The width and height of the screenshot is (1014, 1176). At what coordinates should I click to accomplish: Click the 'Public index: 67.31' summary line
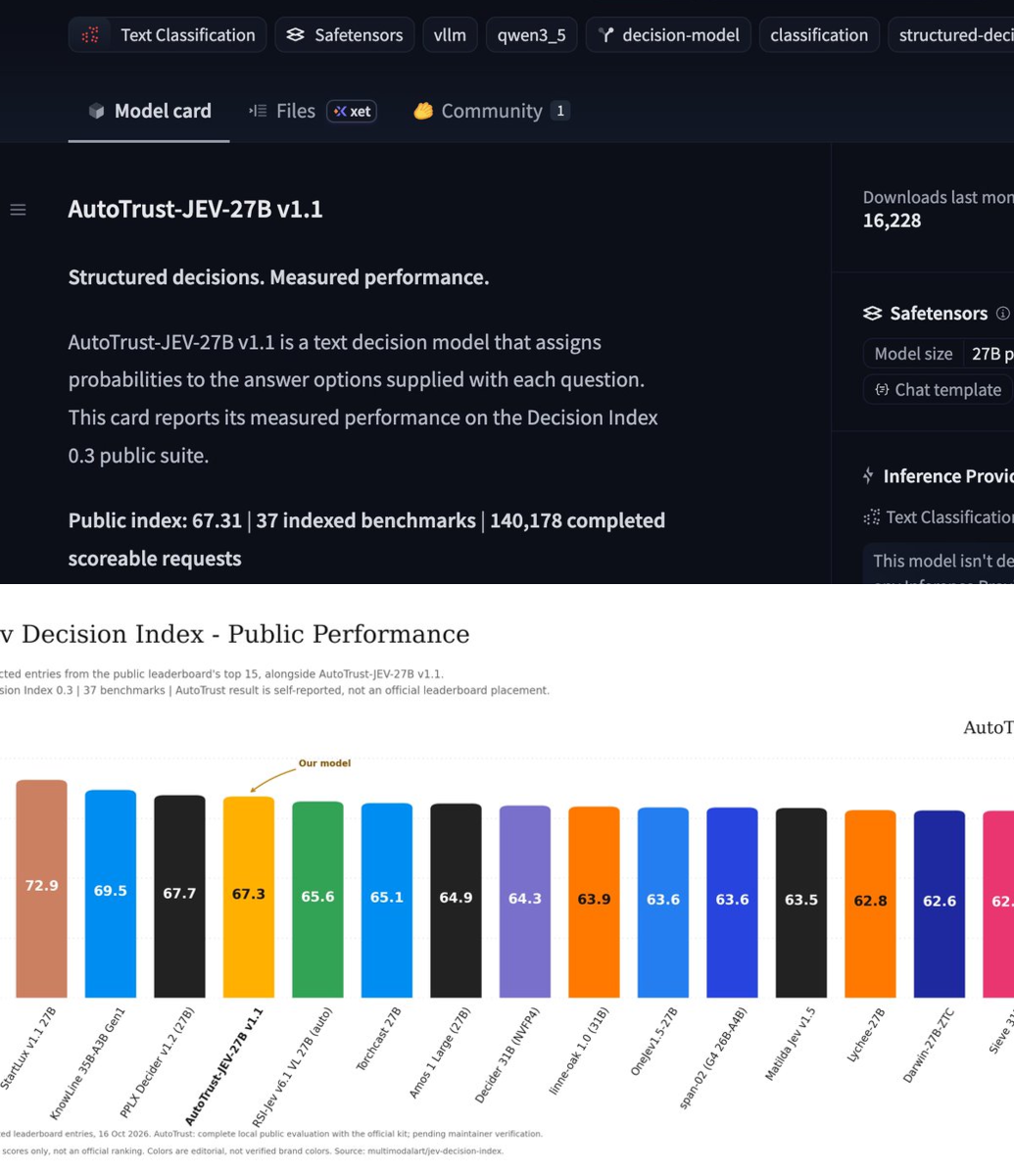366,539
